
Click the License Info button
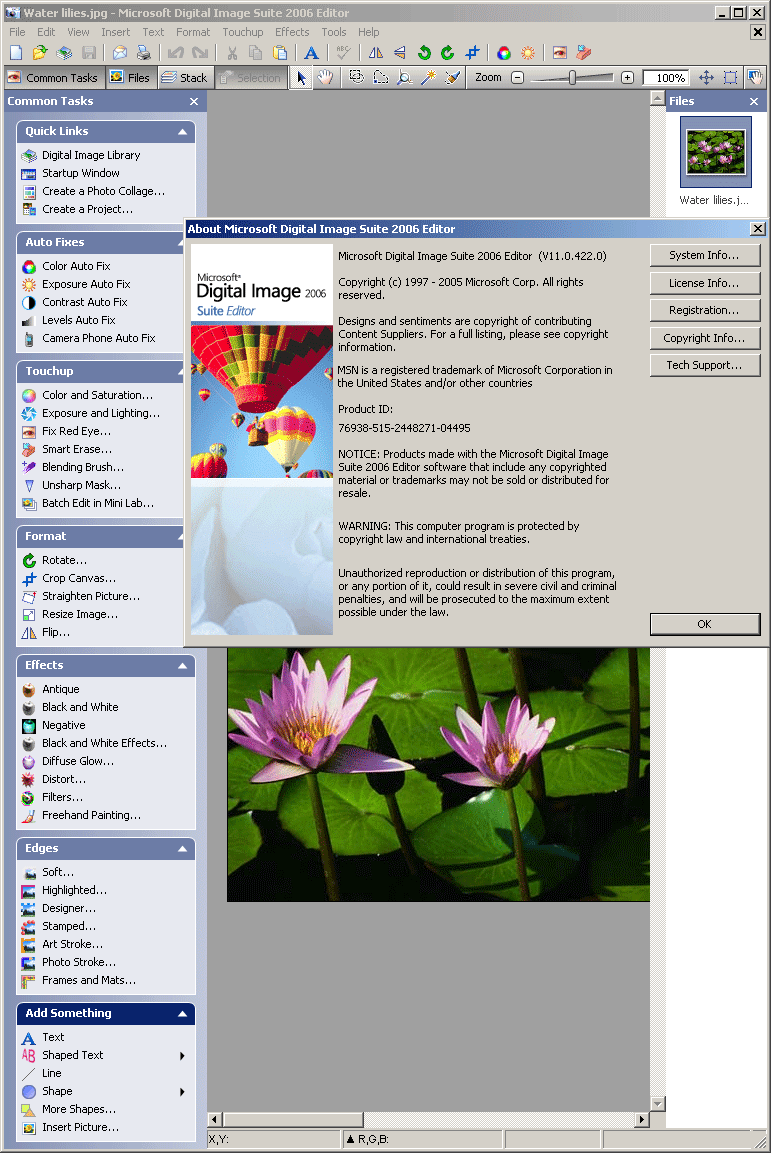coord(705,283)
